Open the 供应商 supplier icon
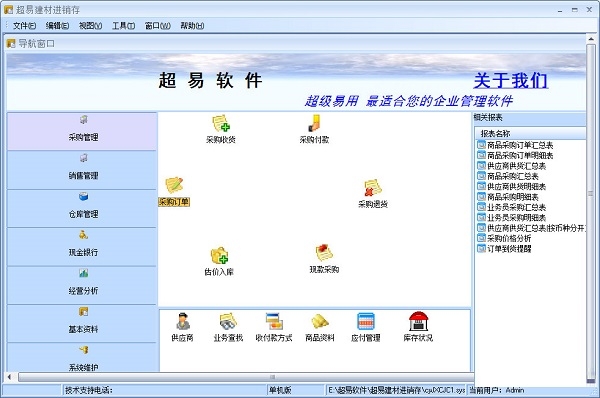This screenshot has height=398, width=600. click(x=183, y=321)
